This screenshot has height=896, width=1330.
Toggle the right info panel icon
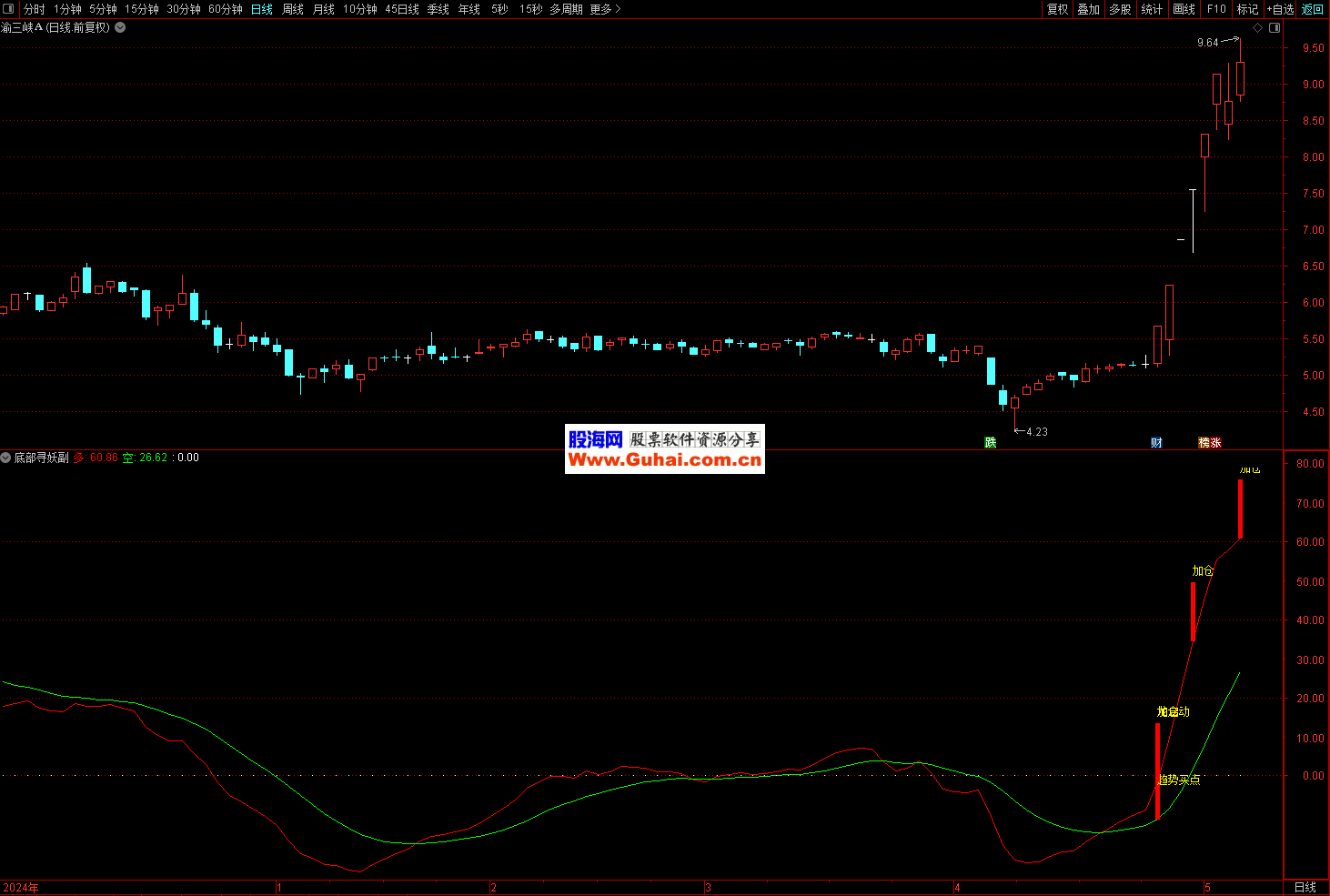1275,28
